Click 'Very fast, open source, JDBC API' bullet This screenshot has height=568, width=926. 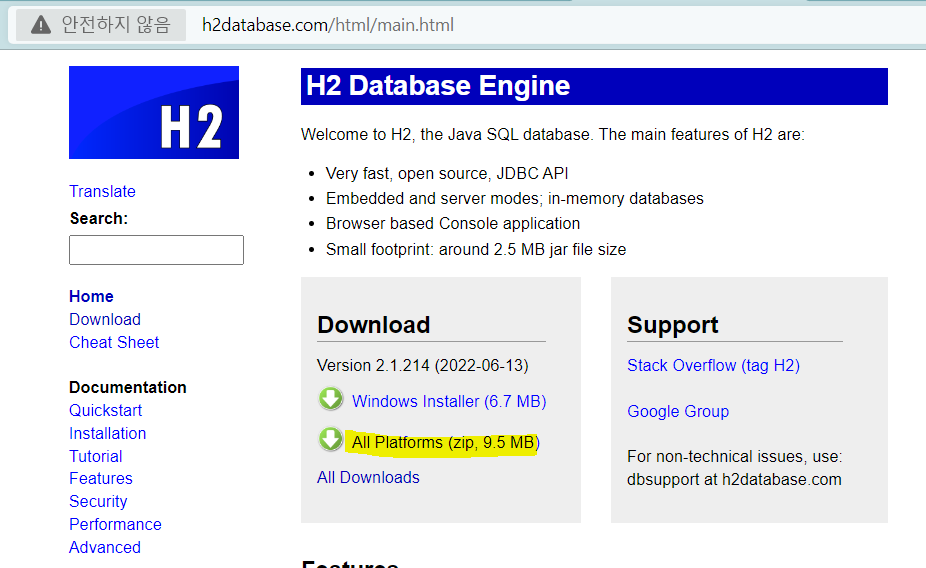click(x=447, y=174)
